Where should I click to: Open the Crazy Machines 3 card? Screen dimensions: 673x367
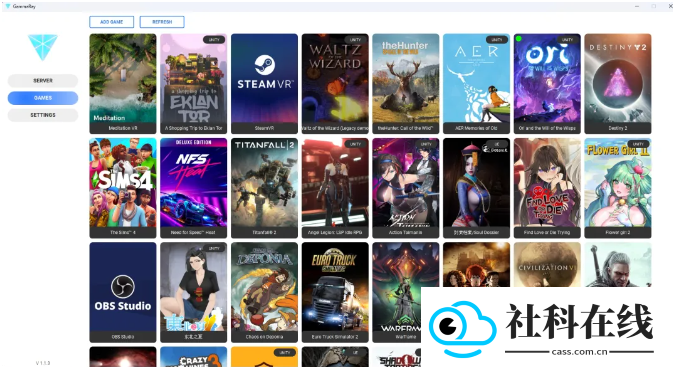point(194,357)
